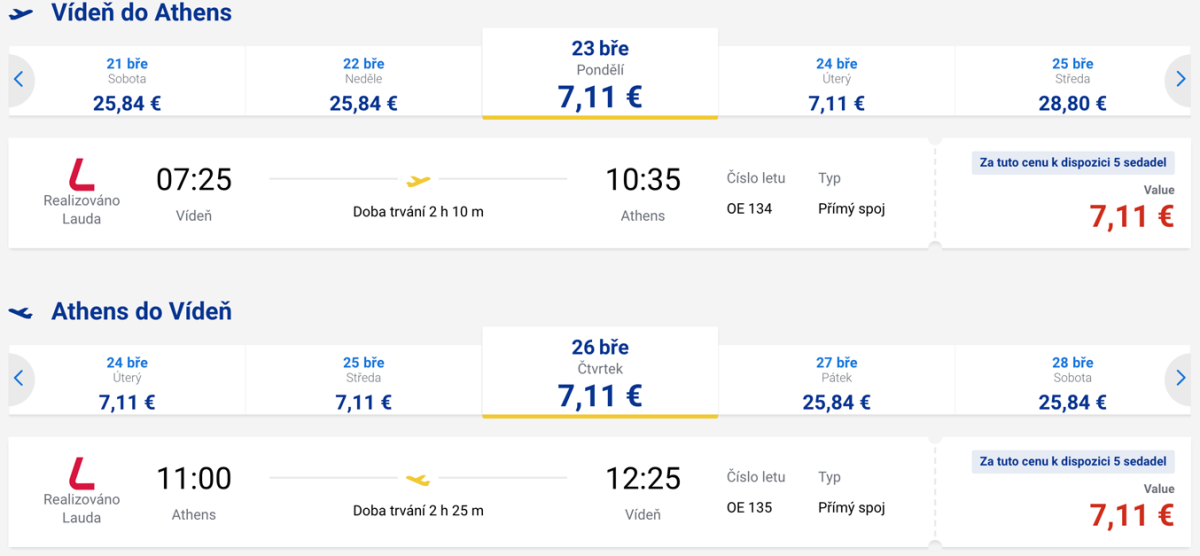Click the outbound airplane icon beside Vídeň do Athens
This screenshot has width=1200, height=556.
point(21,14)
